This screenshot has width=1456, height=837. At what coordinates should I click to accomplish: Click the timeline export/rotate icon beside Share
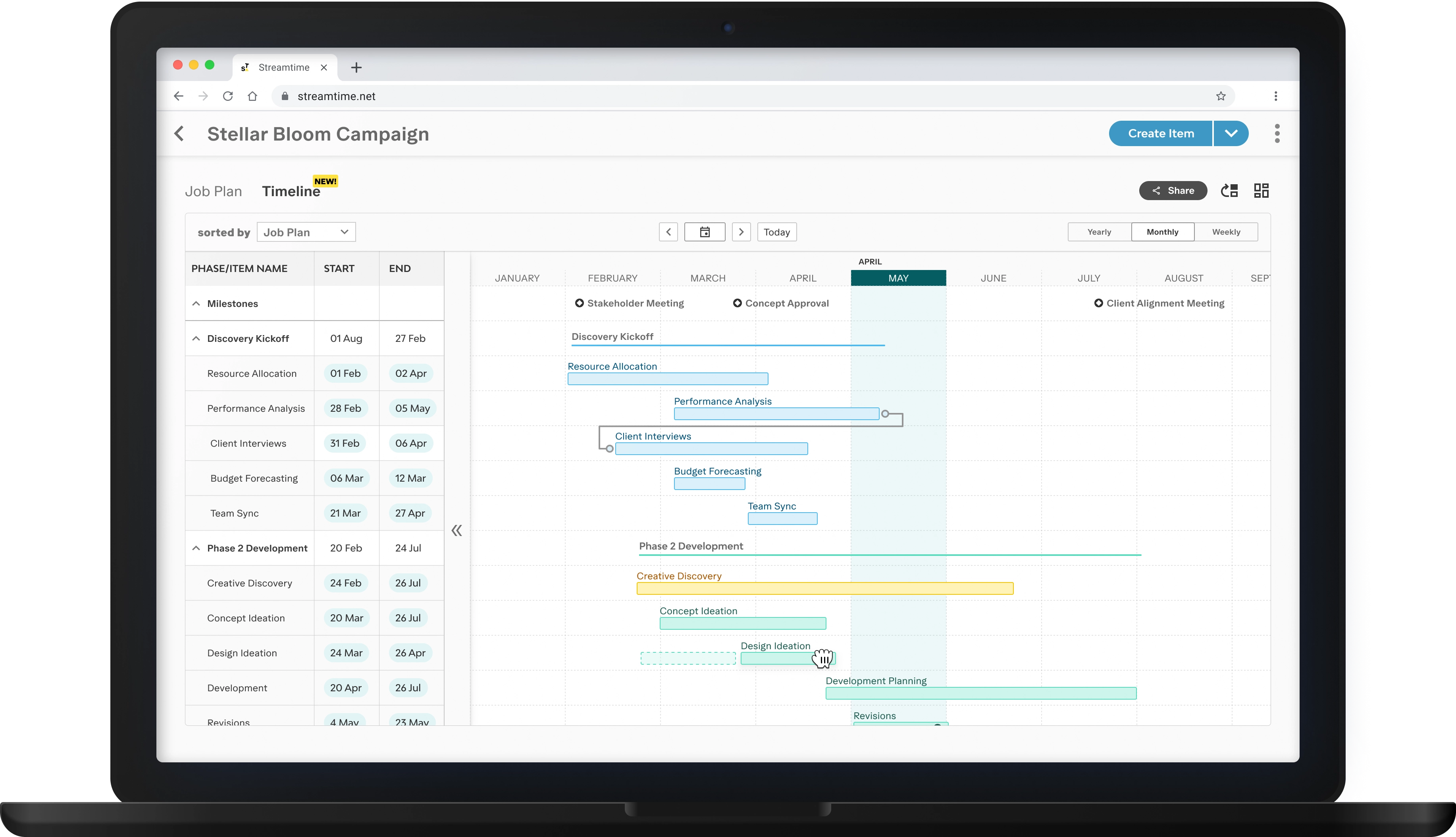(1229, 191)
